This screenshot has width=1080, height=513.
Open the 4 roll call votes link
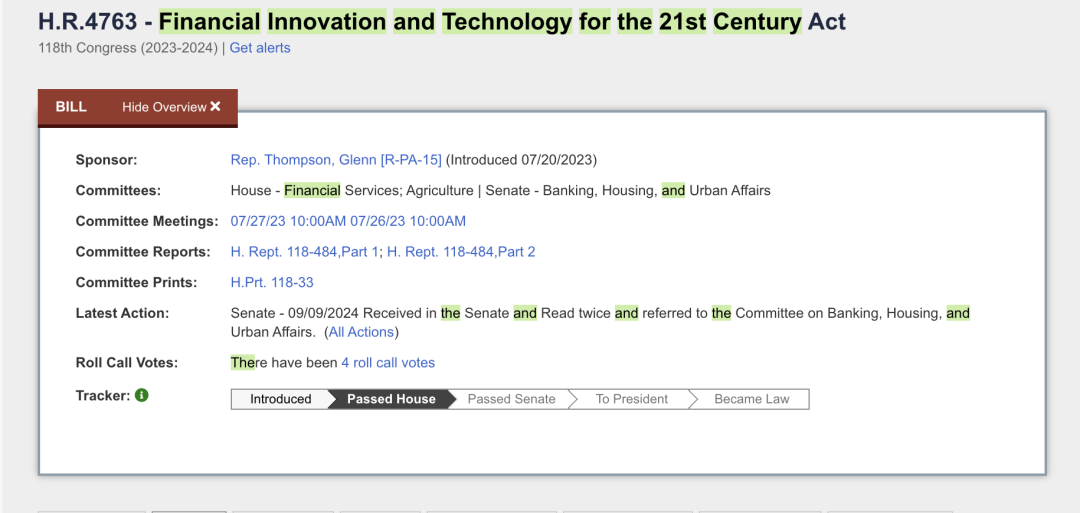[388, 362]
